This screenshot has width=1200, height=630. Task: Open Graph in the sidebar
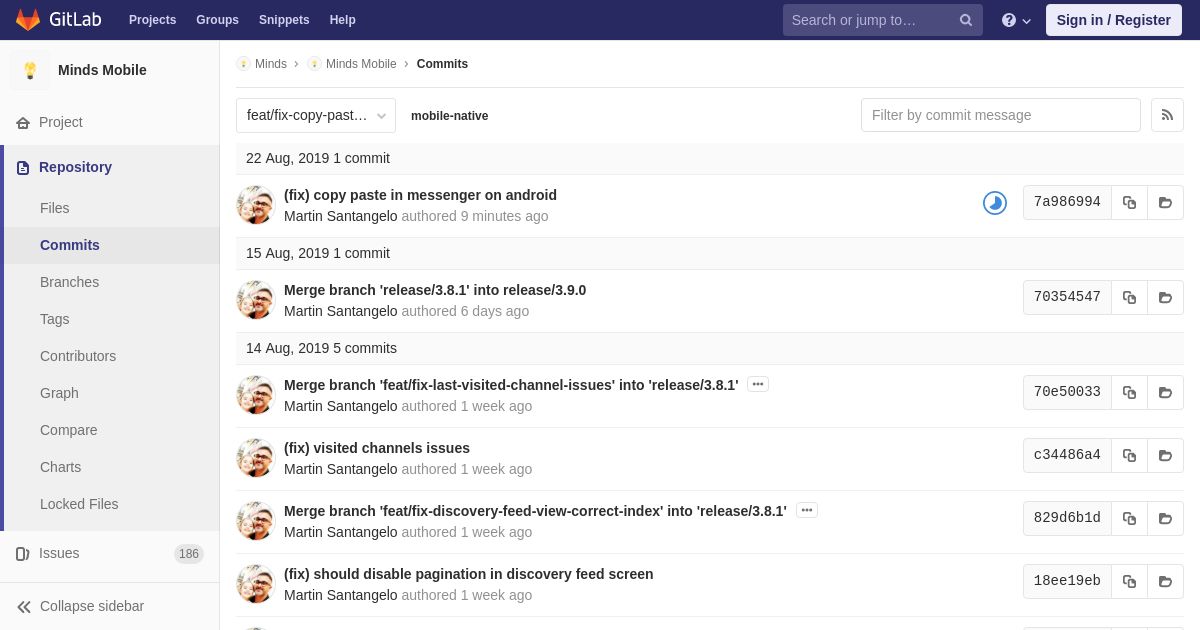59,393
